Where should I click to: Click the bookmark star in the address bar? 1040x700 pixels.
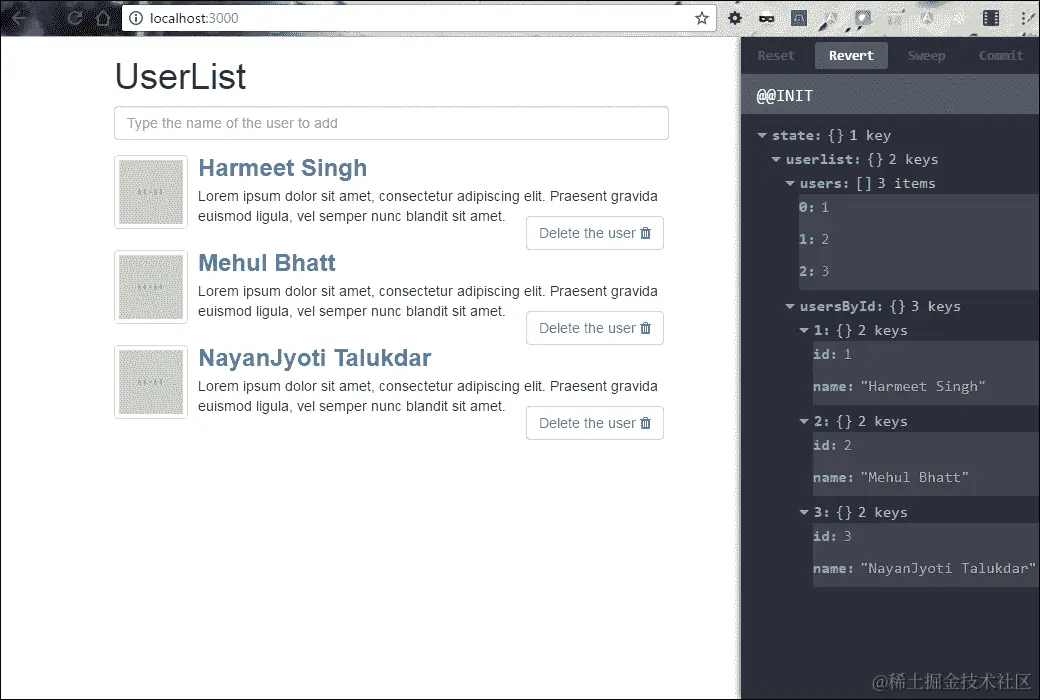(x=701, y=18)
